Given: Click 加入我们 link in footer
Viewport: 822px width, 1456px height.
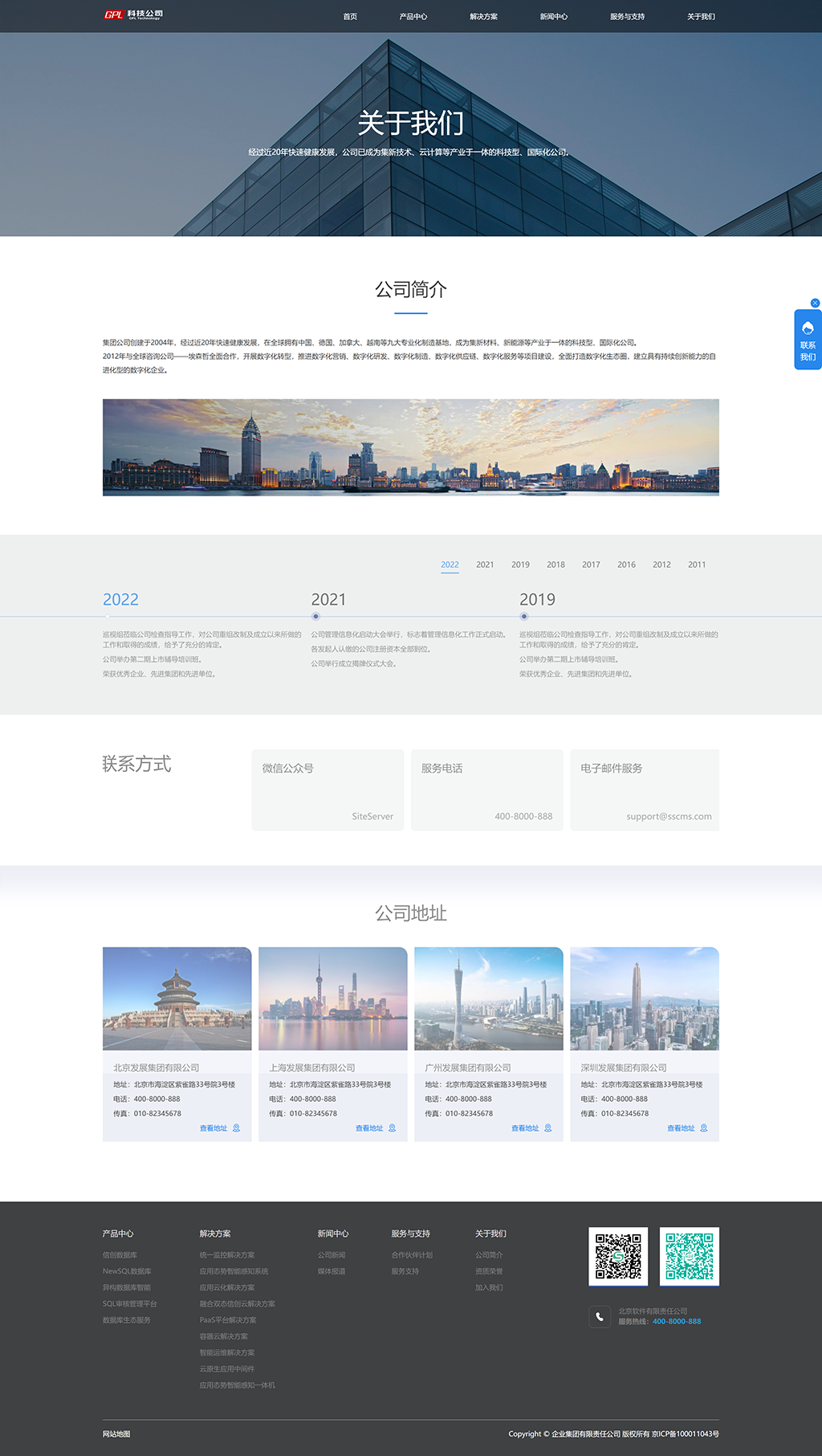Looking at the screenshot, I should (489, 1287).
